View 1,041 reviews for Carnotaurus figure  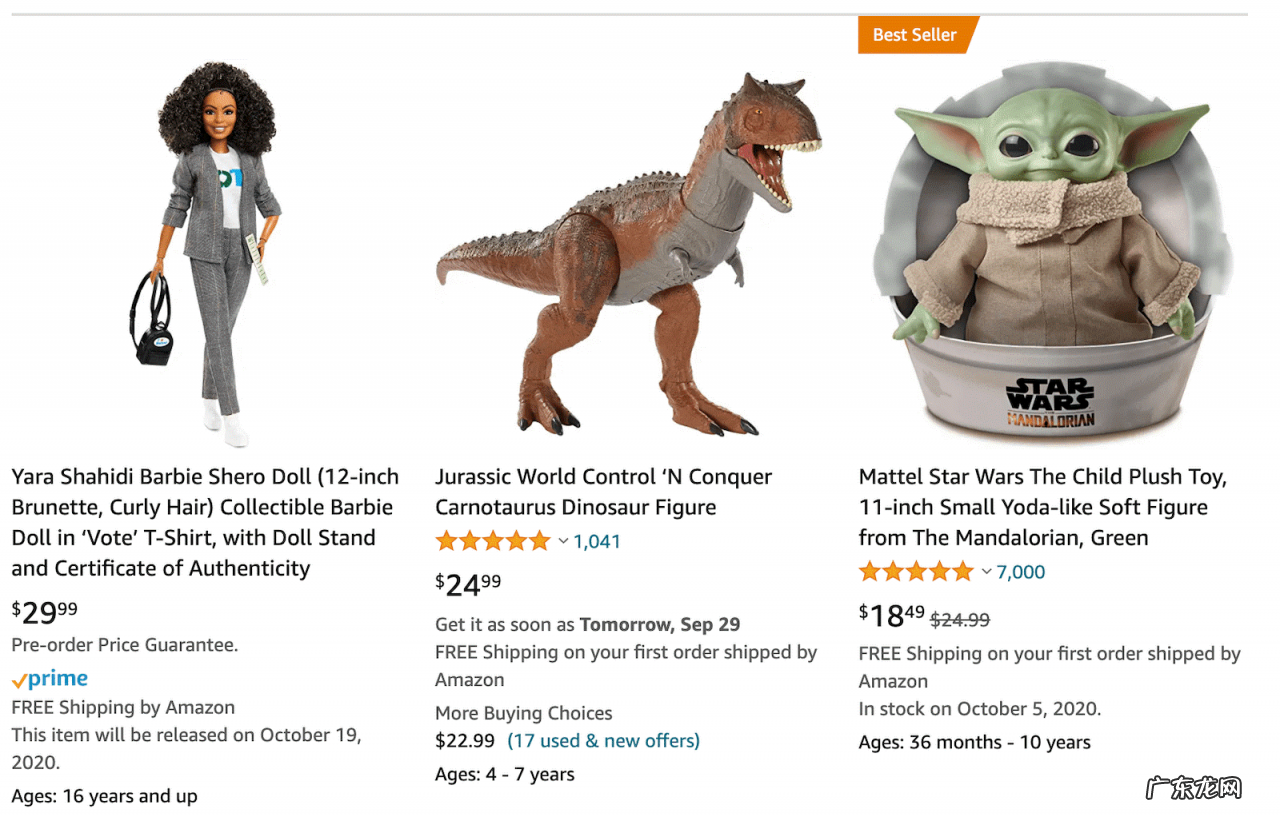[x=597, y=542]
